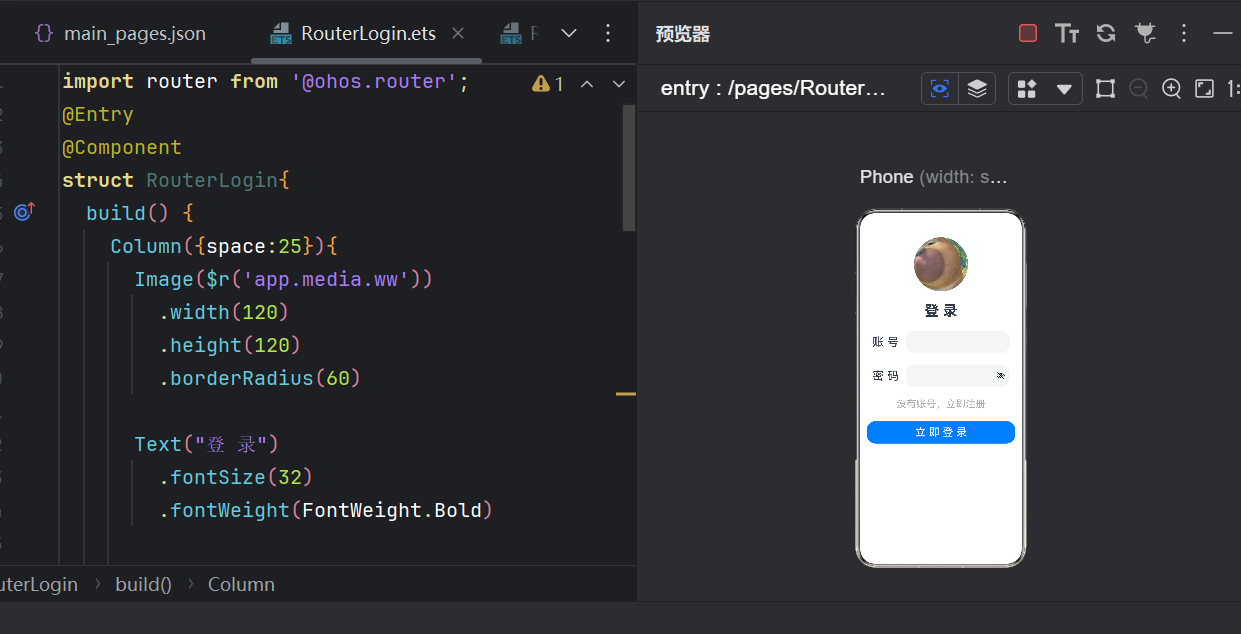This screenshot has width=1241, height=634.
Task: Toggle the inspector eye mode
Action: click(940, 88)
